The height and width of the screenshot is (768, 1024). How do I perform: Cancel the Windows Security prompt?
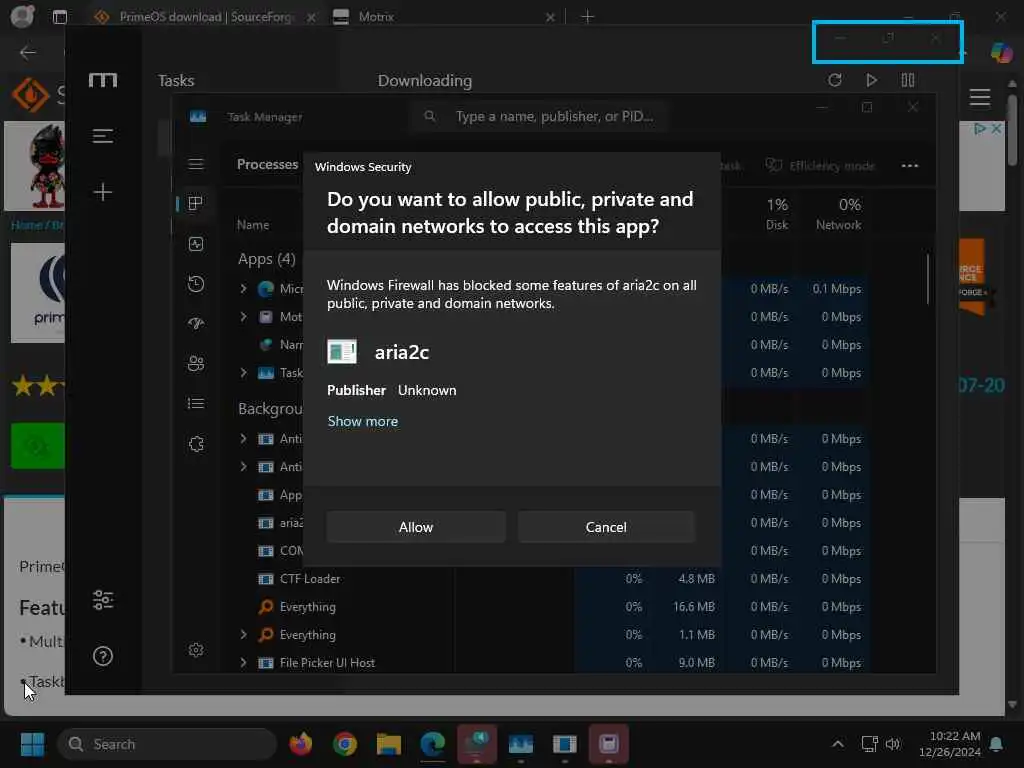tap(606, 527)
